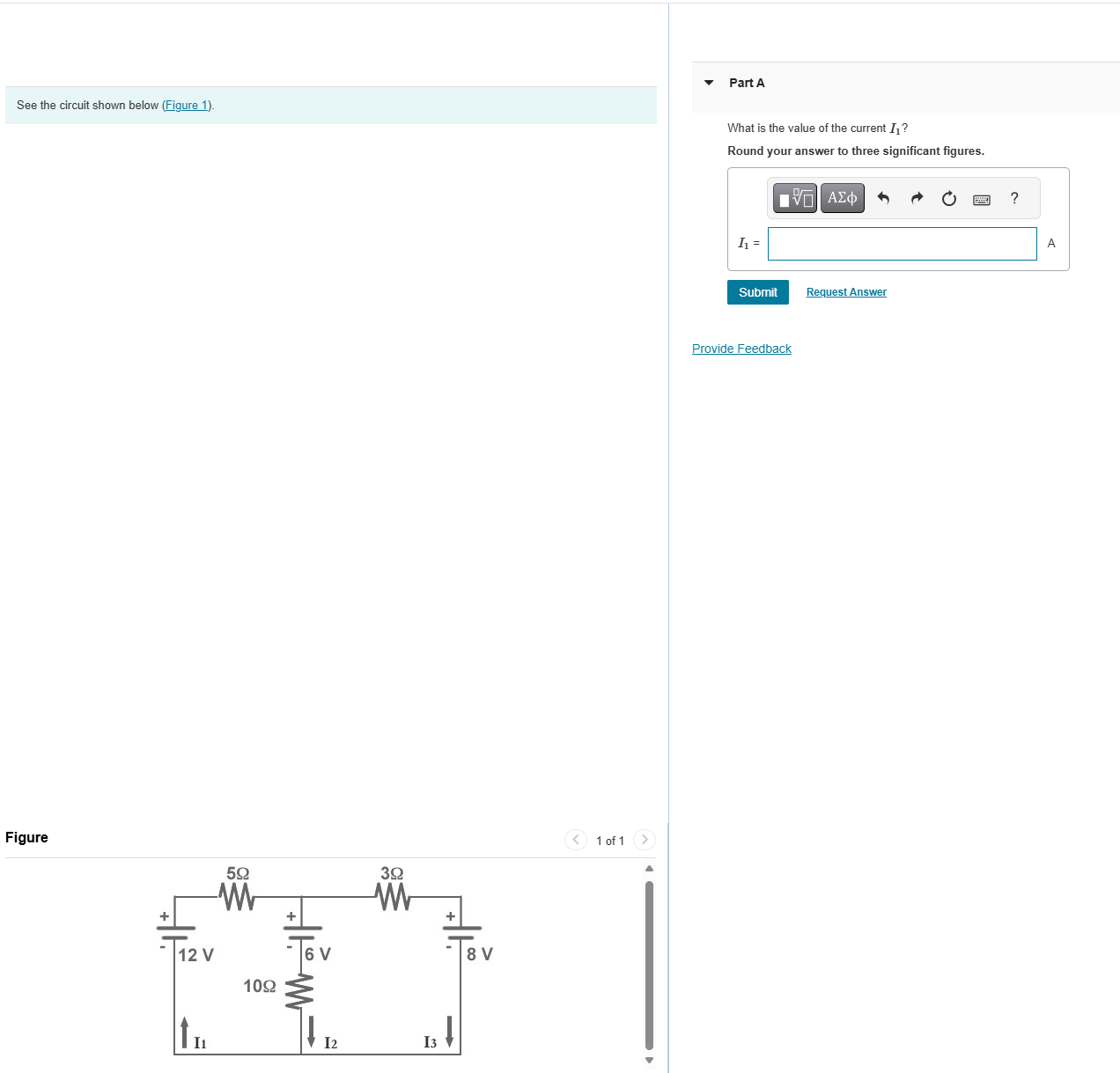Click the '8 V' battery label

480,954
